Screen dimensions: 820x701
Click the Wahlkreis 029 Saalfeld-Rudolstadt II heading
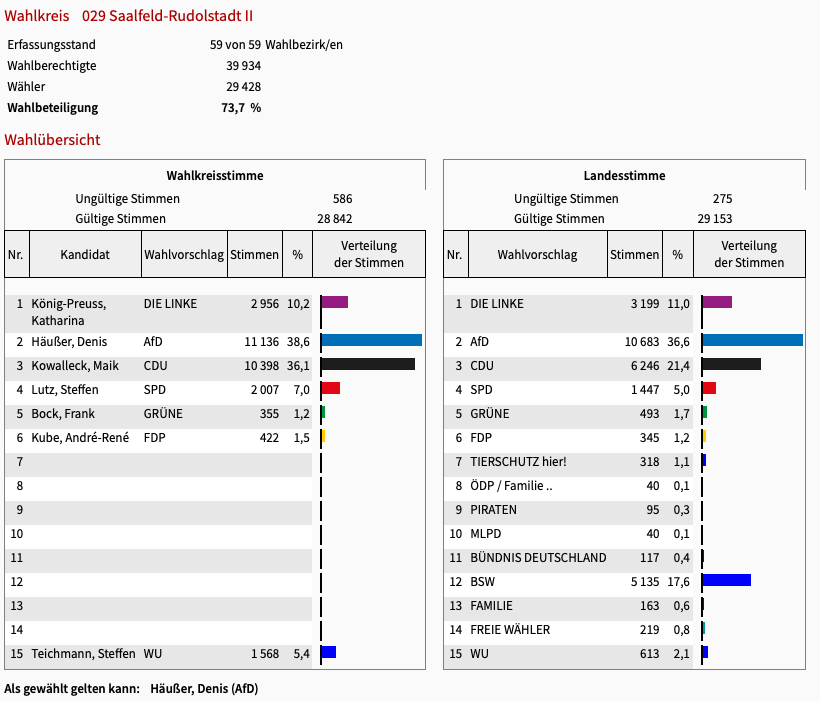point(129,16)
